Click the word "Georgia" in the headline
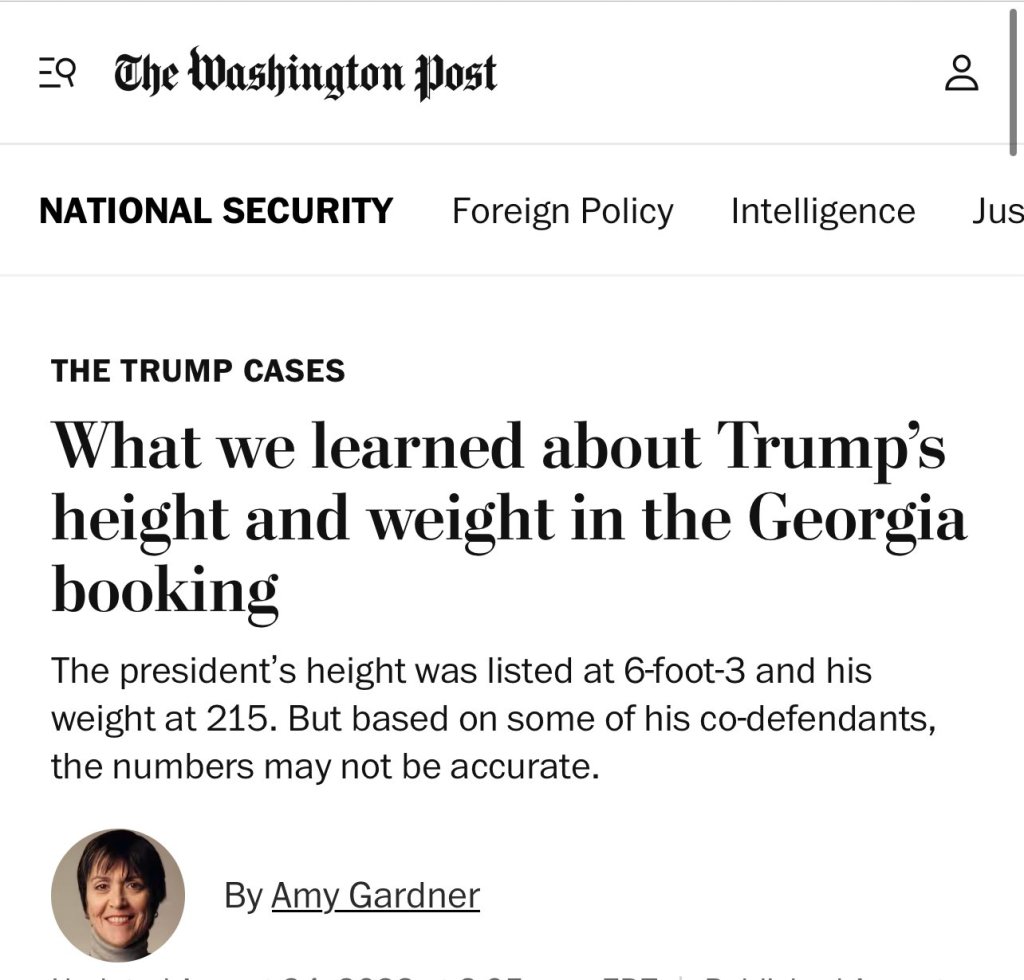The height and width of the screenshot is (980, 1024). click(857, 518)
